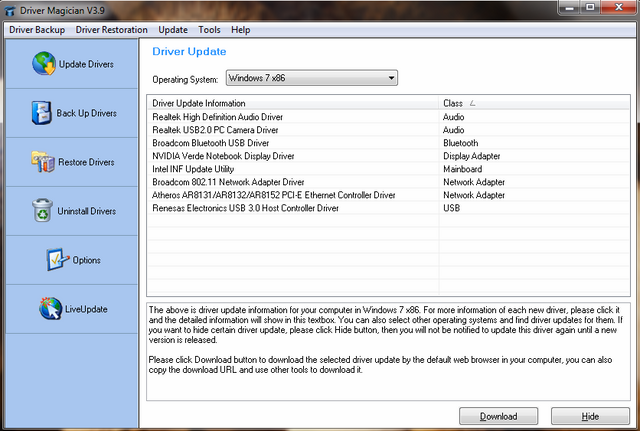
Task: Select Broadcom Bluetooth USB Driver row
Action: (388, 143)
